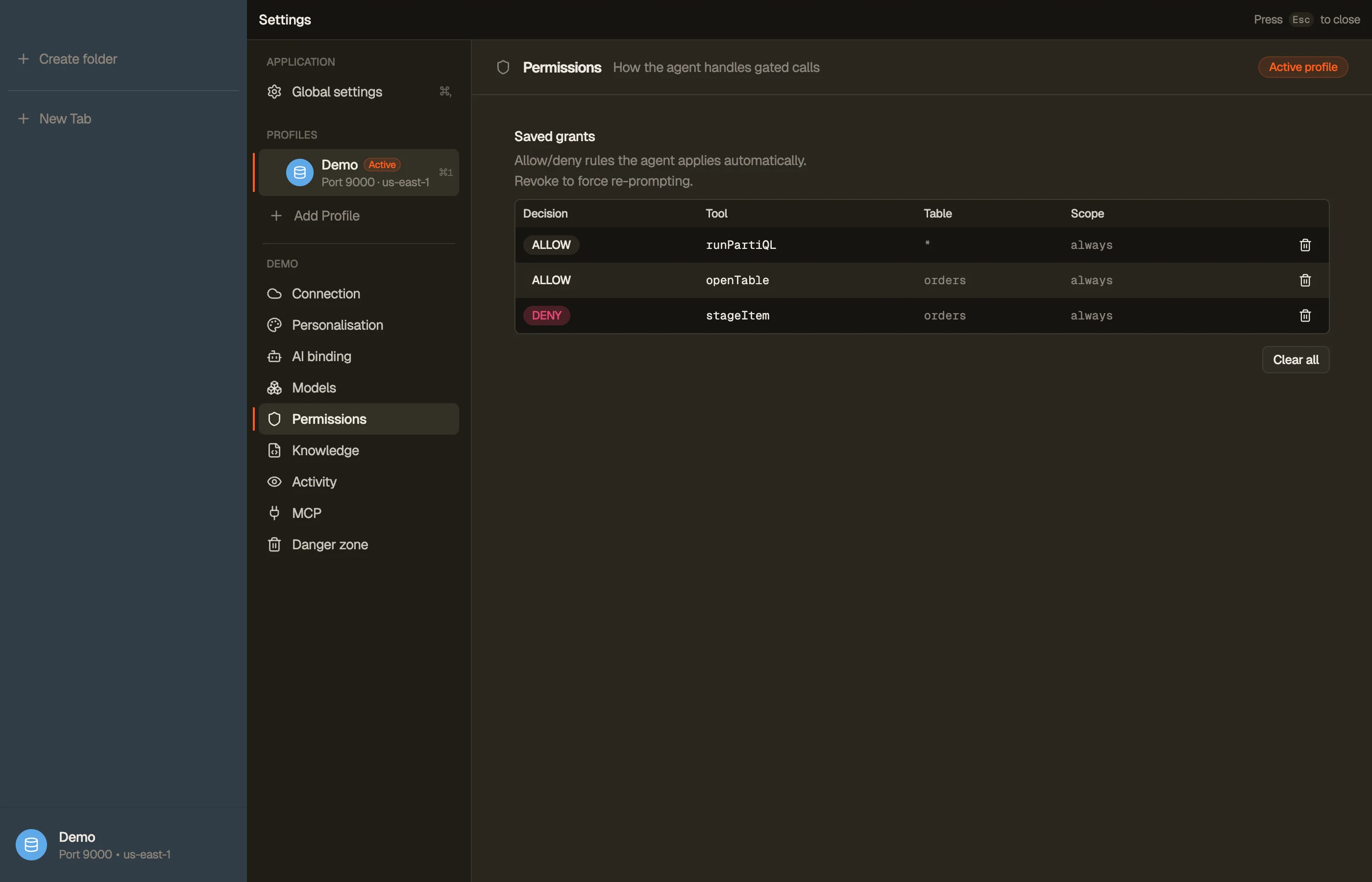Click the Connection cloud icon
The height and width of the screenshot is (882, 1372).
pos(274,294)
